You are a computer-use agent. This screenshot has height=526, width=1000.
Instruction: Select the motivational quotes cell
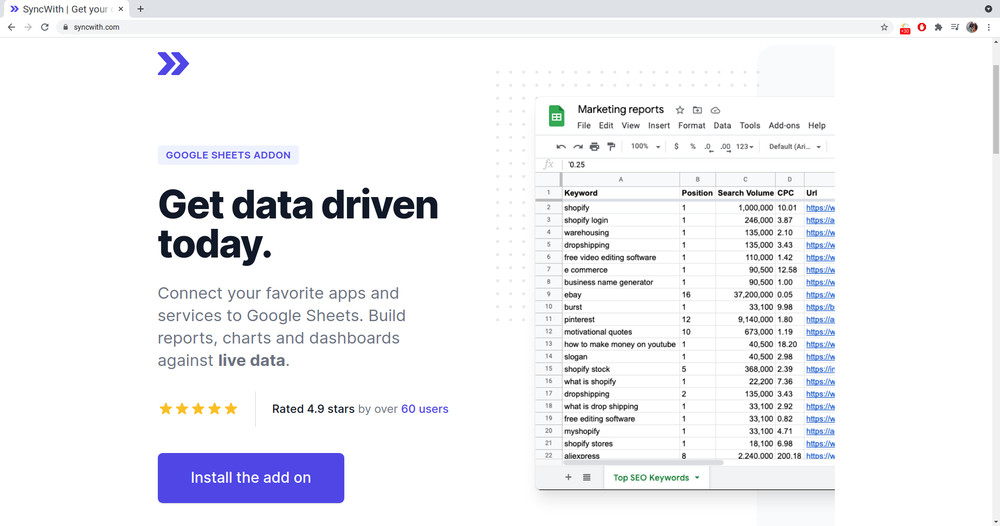pyautogui.click(x=621, y=332)
